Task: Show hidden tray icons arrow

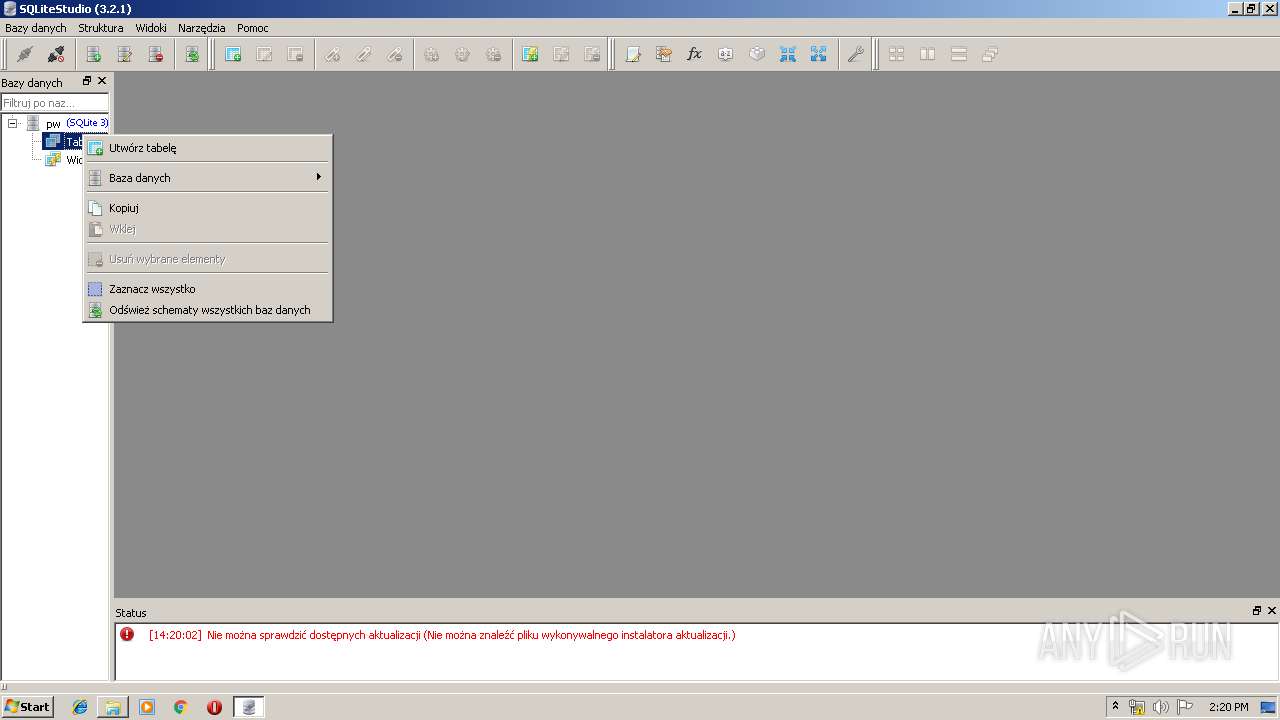Action: click(1115, 707)
